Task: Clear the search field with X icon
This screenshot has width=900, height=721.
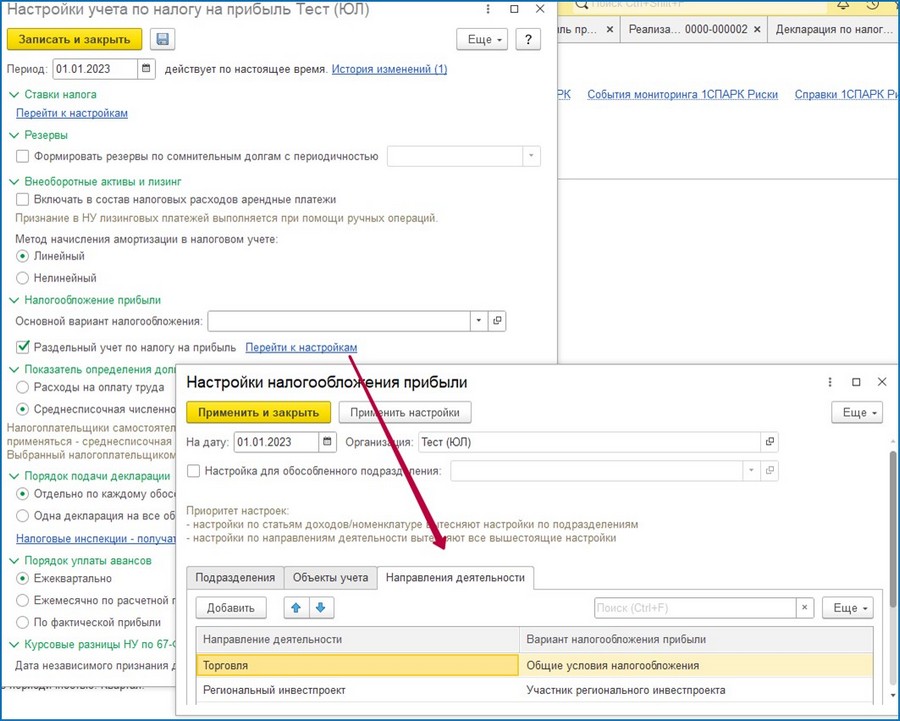Action: point(805,608)
